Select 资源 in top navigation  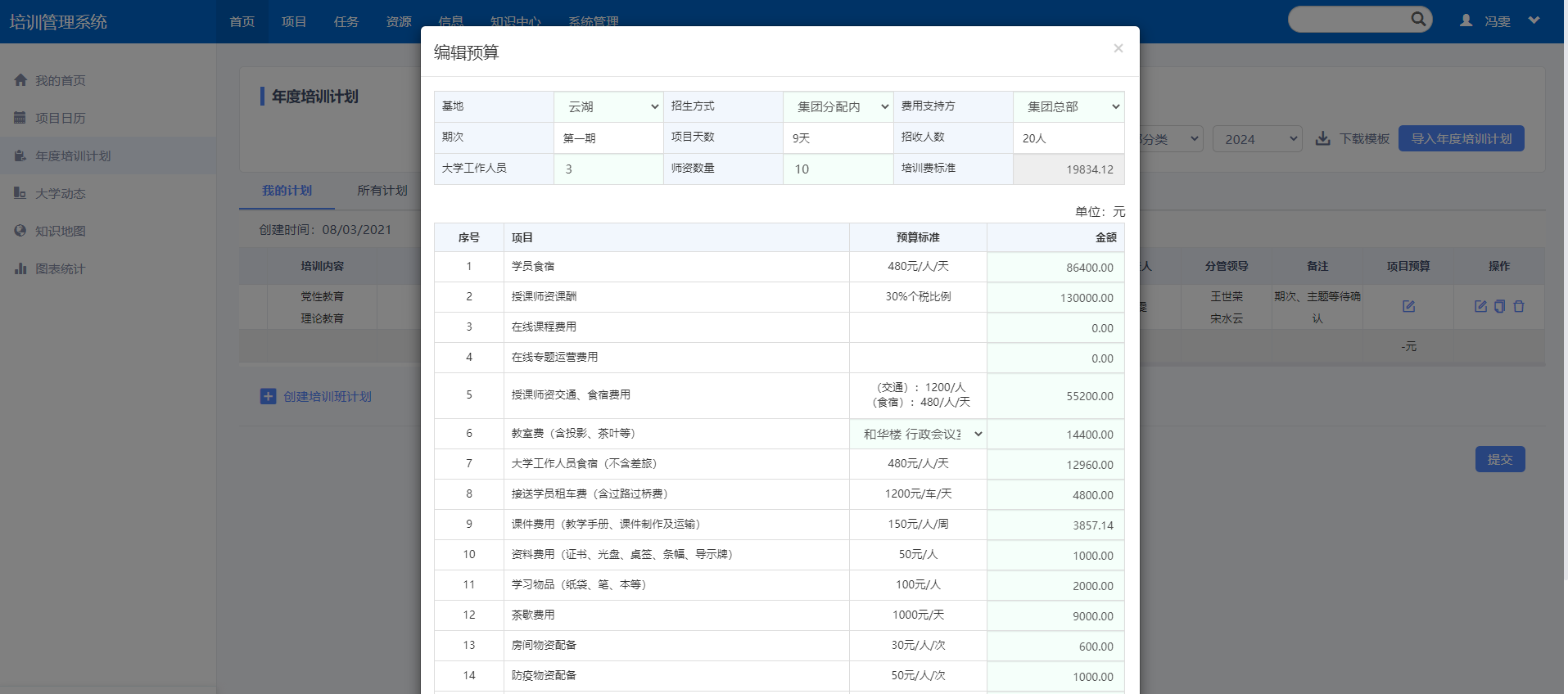[x=399, y=21]
